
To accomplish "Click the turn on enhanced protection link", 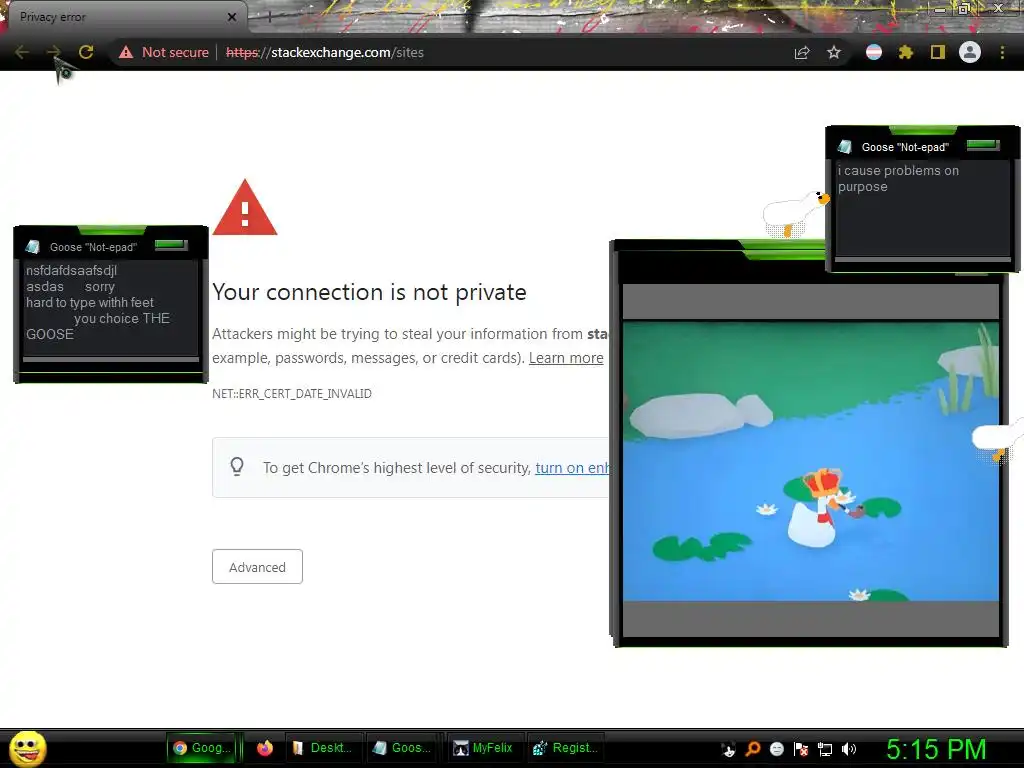I will tap(572, 468).
